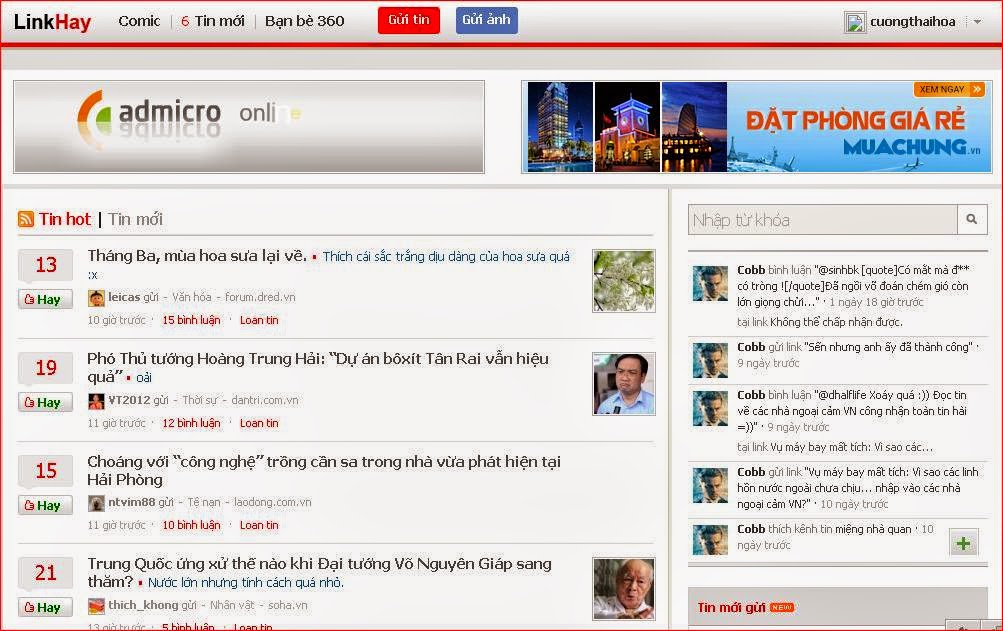Click leicas user avatar icon
The image size is (1003, 631).
point(96,298)
